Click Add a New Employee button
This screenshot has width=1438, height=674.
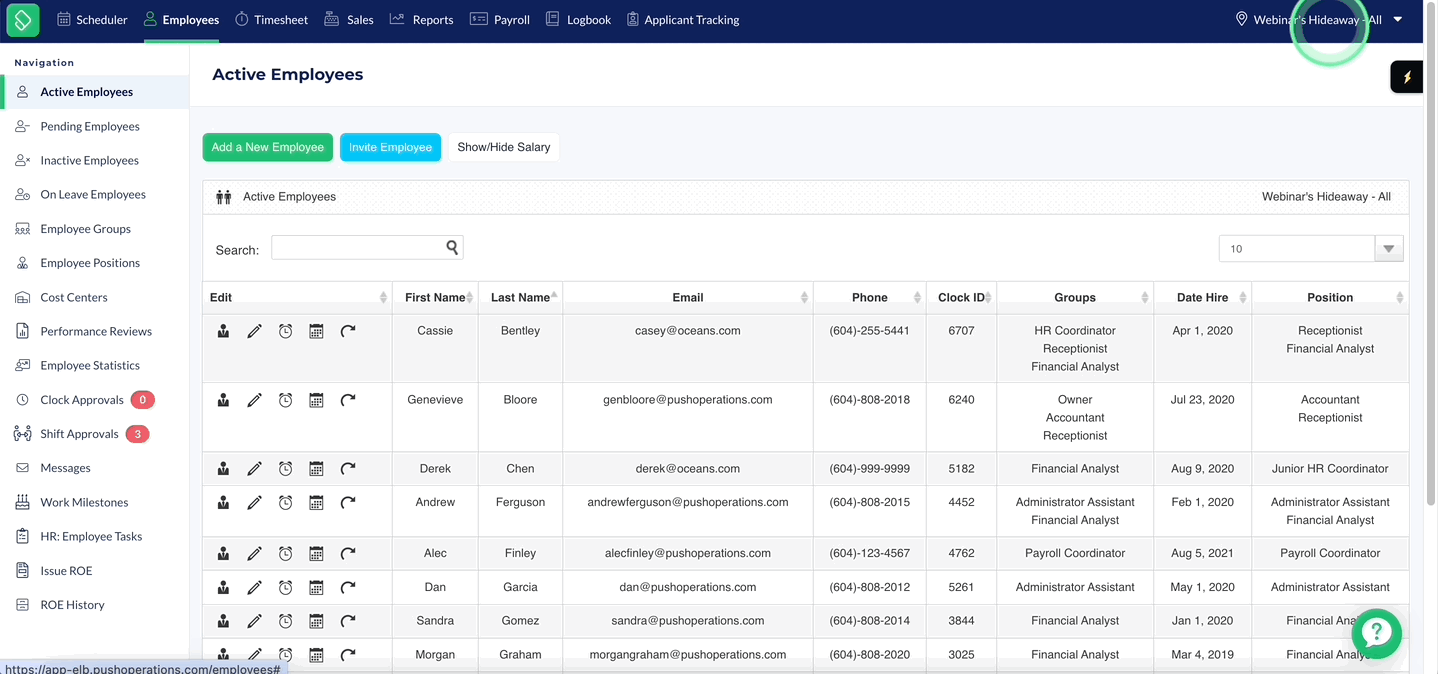(x=268, y=147)
